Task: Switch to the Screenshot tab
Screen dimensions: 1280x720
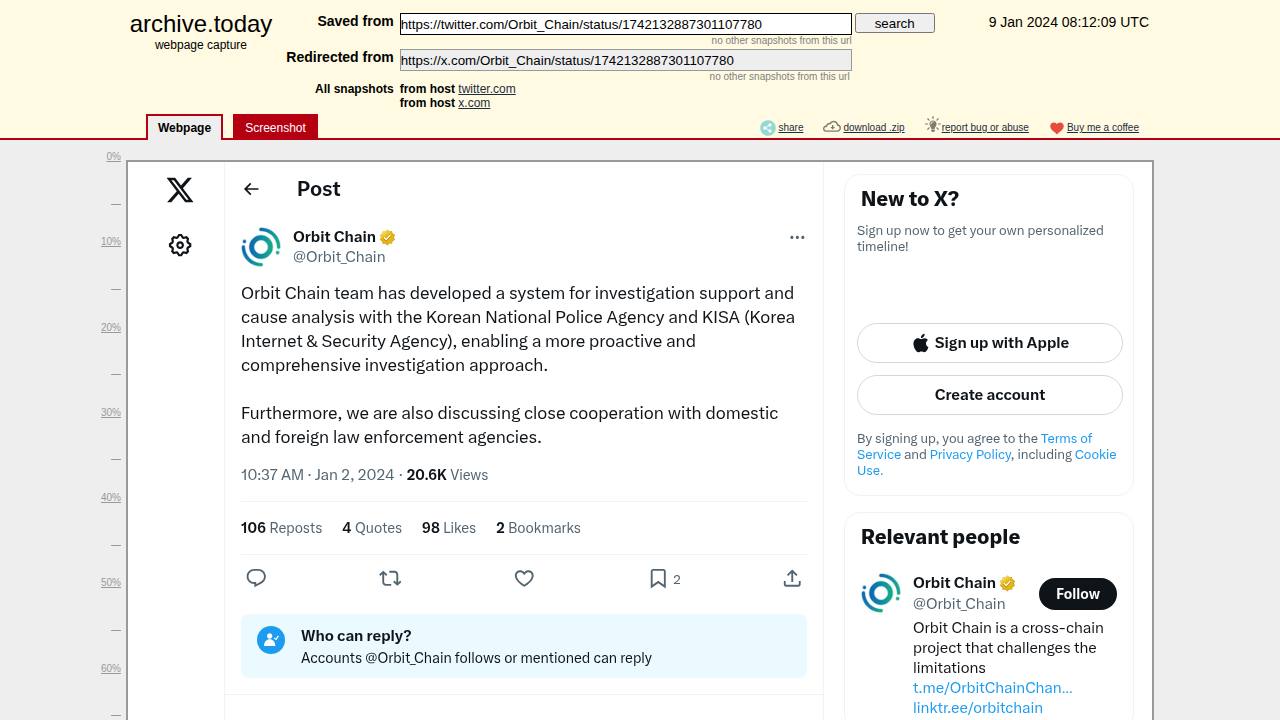Action: [x=275, y=127]
